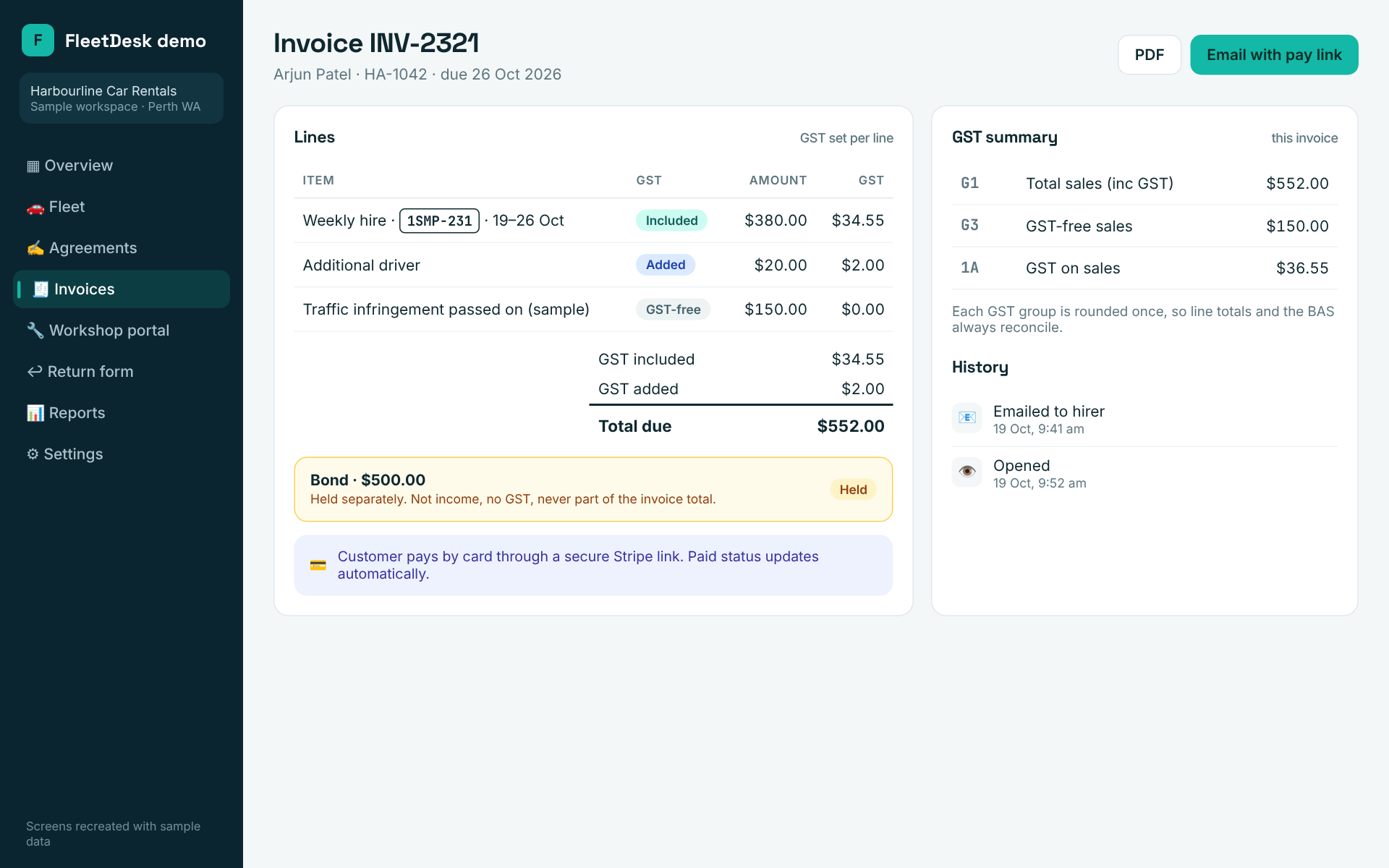1389x868 pixels.
Task: Click the Held bond status badge
Action: point(853,490)
